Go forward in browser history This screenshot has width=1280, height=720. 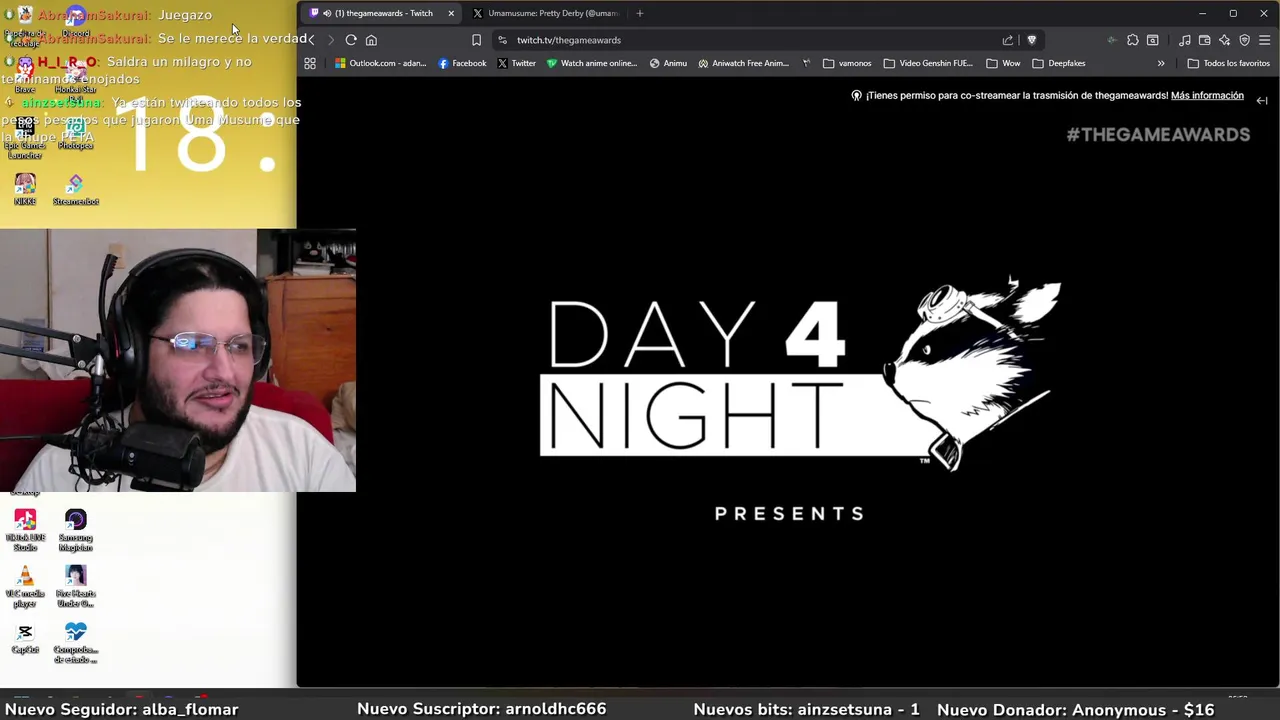point(331,40)
